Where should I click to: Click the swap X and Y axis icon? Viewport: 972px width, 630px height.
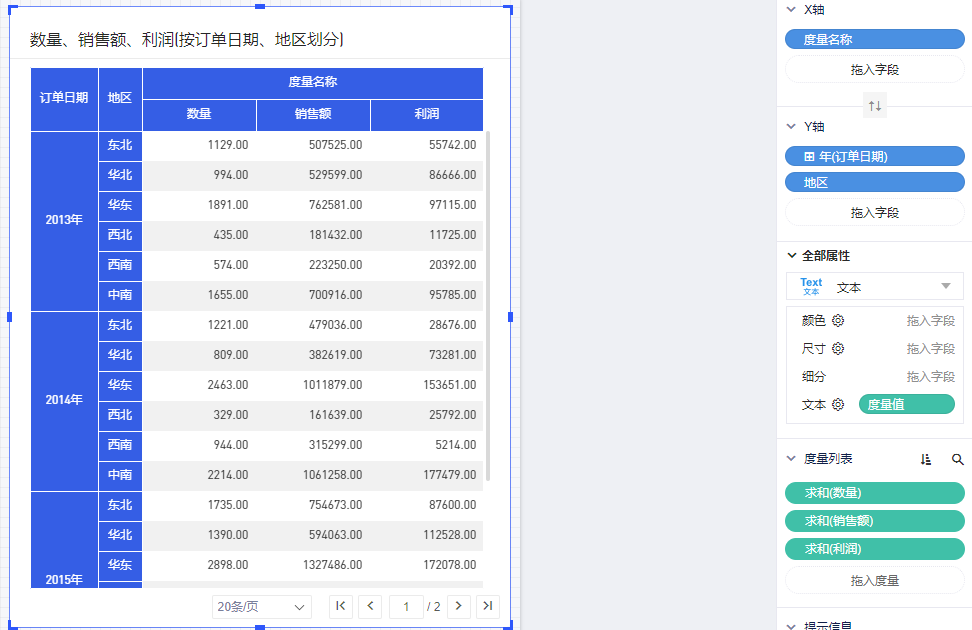[875, 106]
